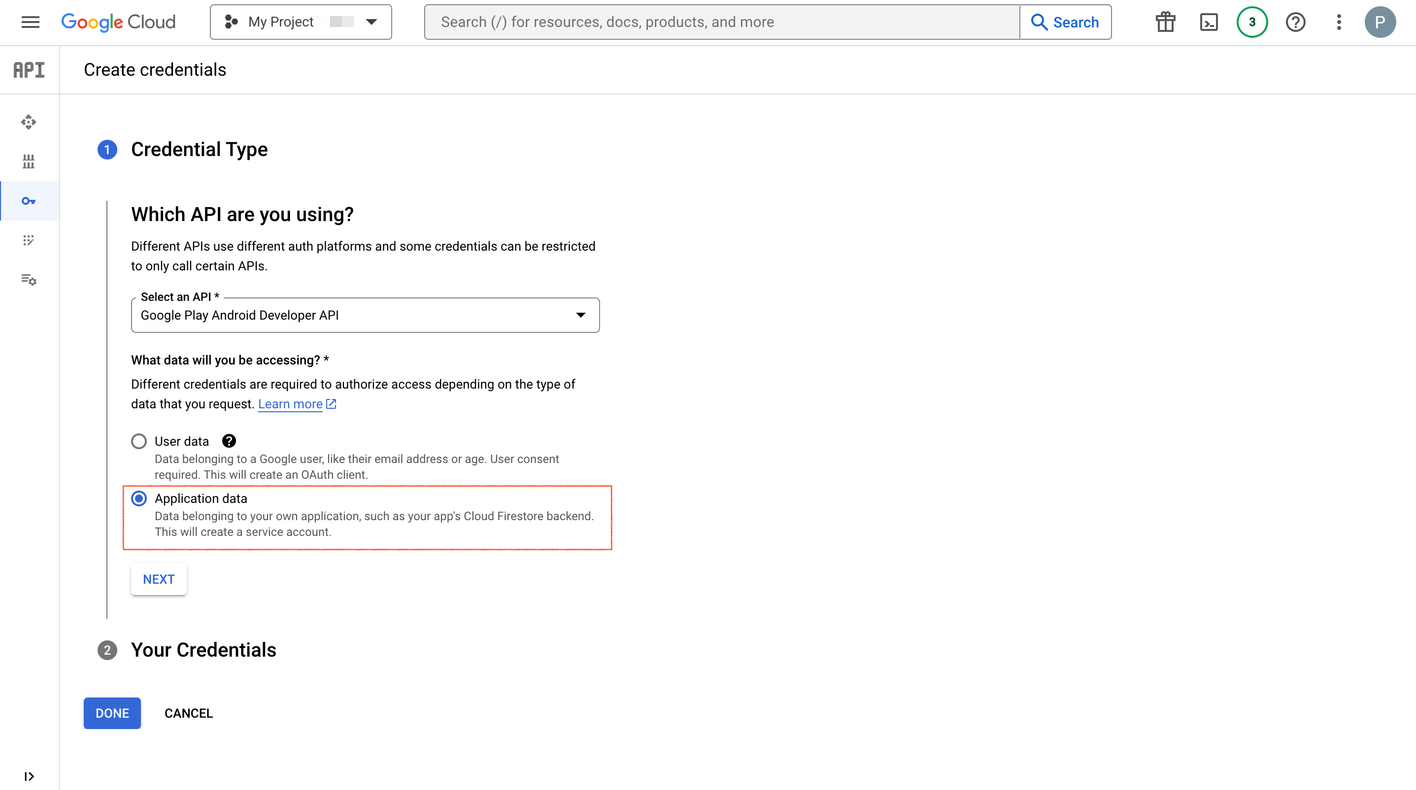The height and width of the screenshot is (790, 1416).
Task: Select the Application data radio button
Action: click(x=139, y=499)
